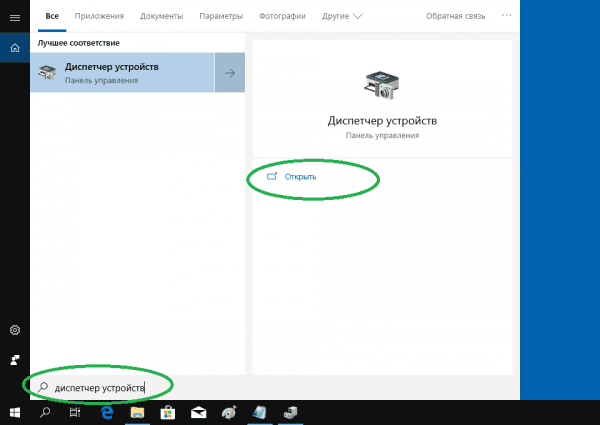Click the Обратная связь link

coord(455,16)
